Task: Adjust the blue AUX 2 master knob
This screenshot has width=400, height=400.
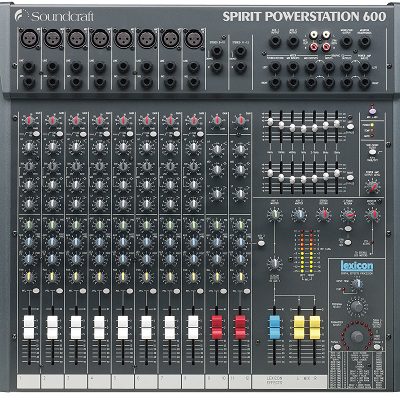Action: [x=299, y=215]
